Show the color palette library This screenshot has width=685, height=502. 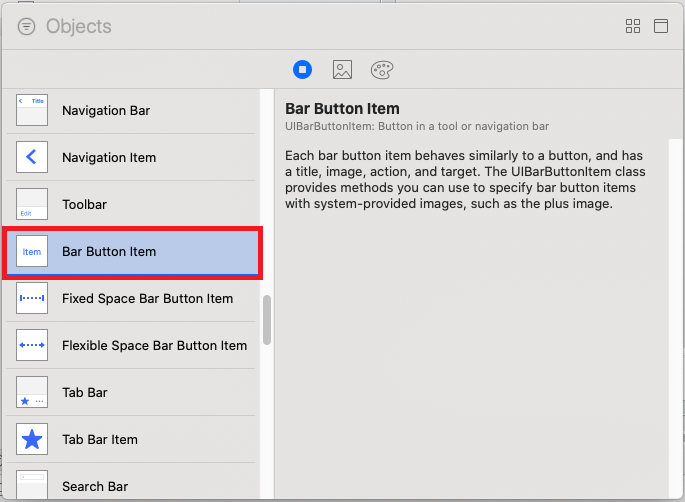click(x=383, y=70)
